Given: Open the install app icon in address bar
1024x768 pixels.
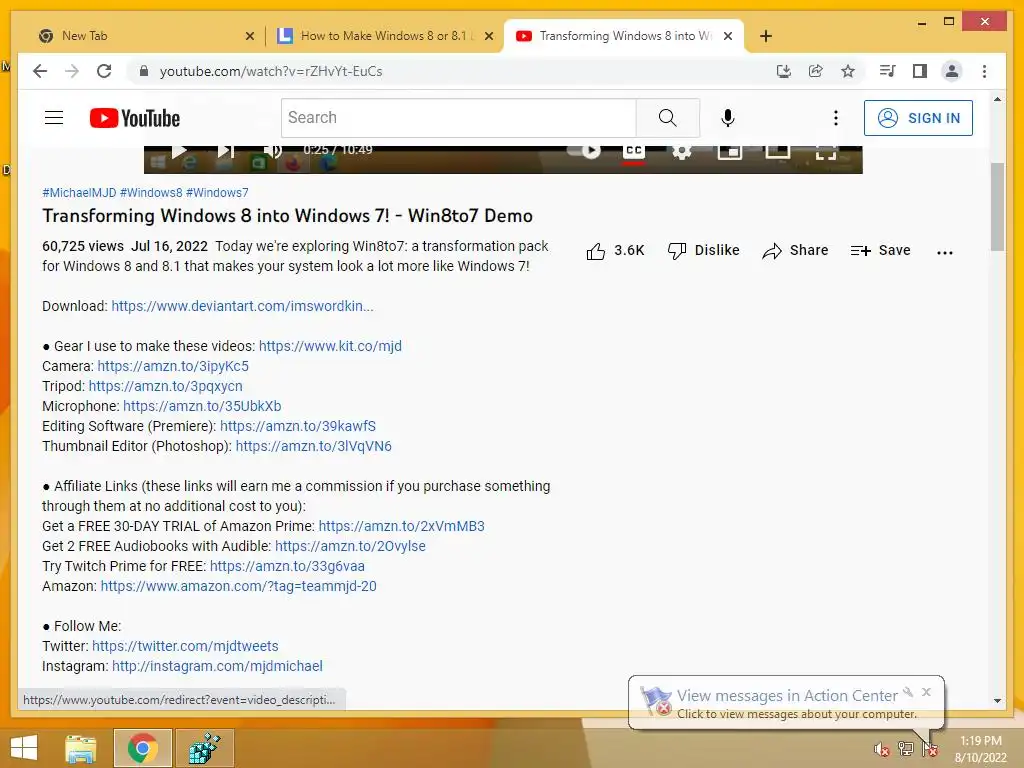Looking at the screenshot, I should tap(784, 71).
